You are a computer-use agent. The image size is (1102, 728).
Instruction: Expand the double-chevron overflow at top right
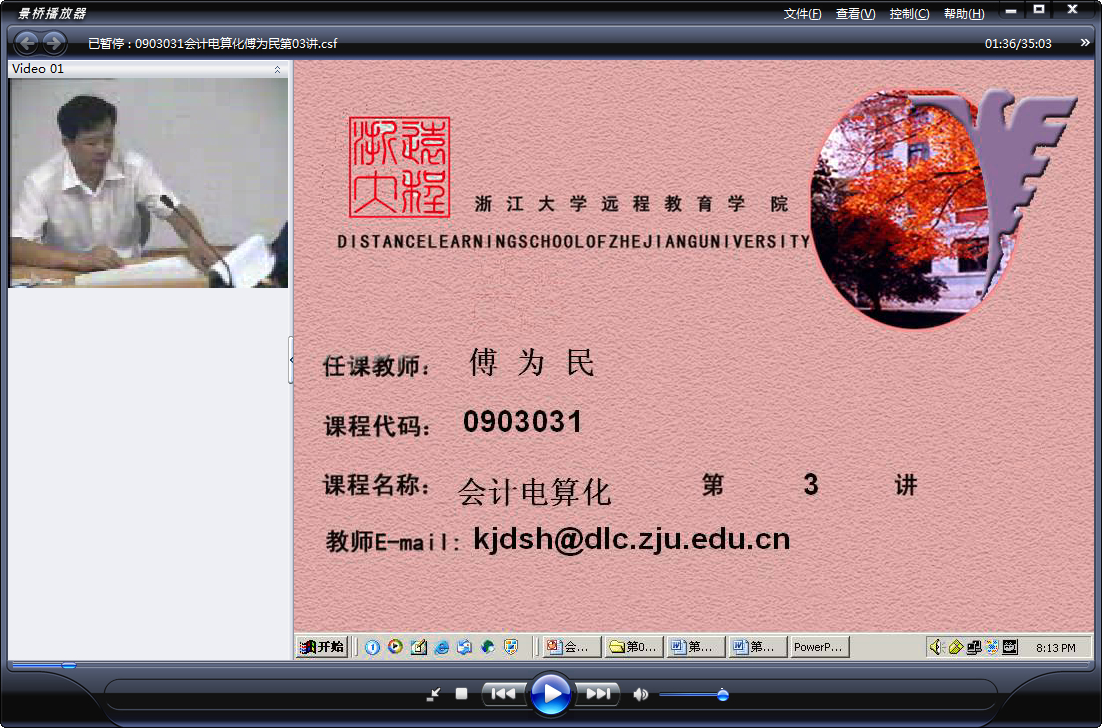click(x=1084, y=43)
